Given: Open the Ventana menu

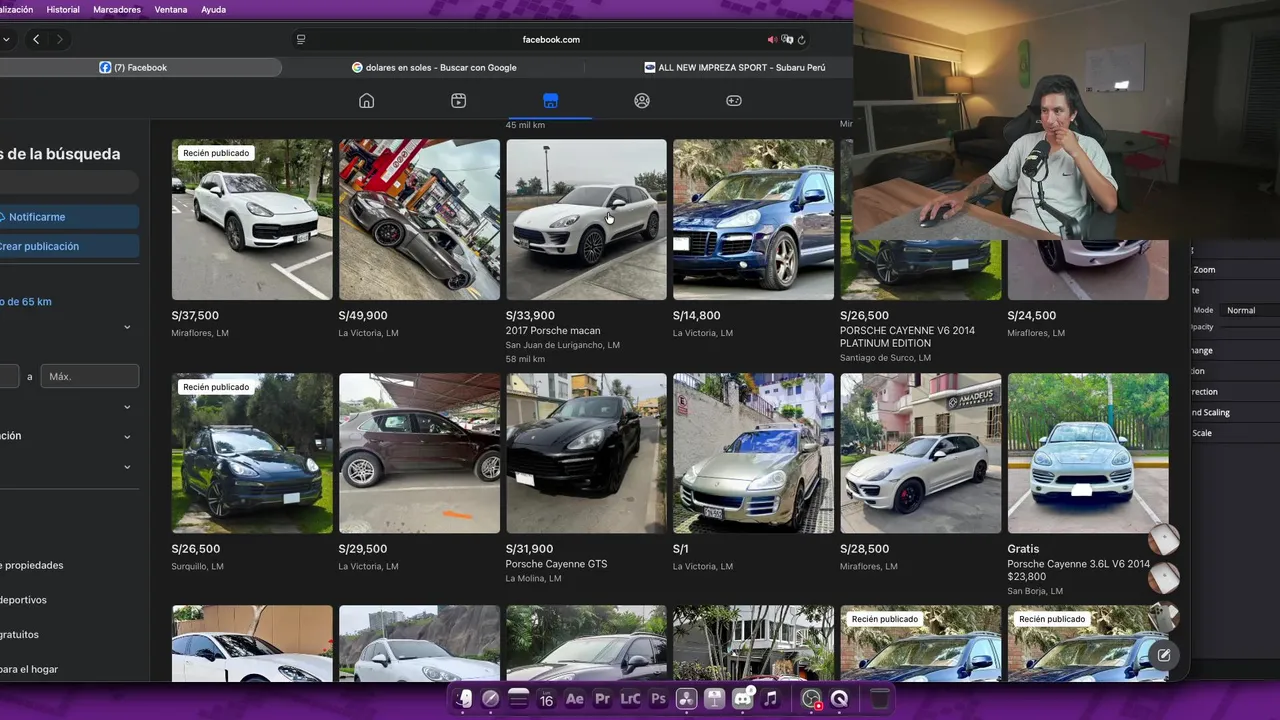Looking at the screenshot, I should pyautogui.click(x=171, y=9).
